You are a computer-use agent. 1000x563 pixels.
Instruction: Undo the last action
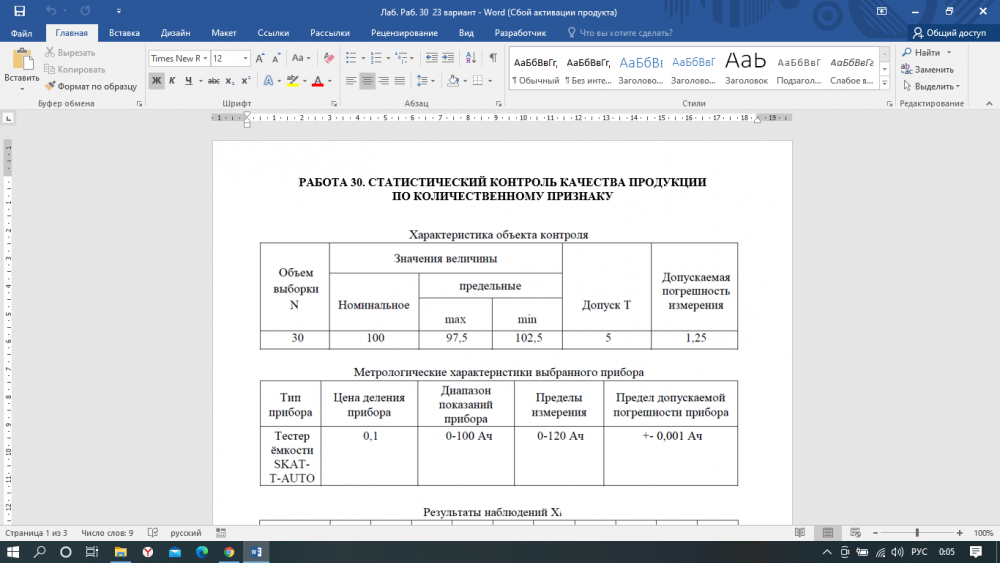click(x=51, y=11)
